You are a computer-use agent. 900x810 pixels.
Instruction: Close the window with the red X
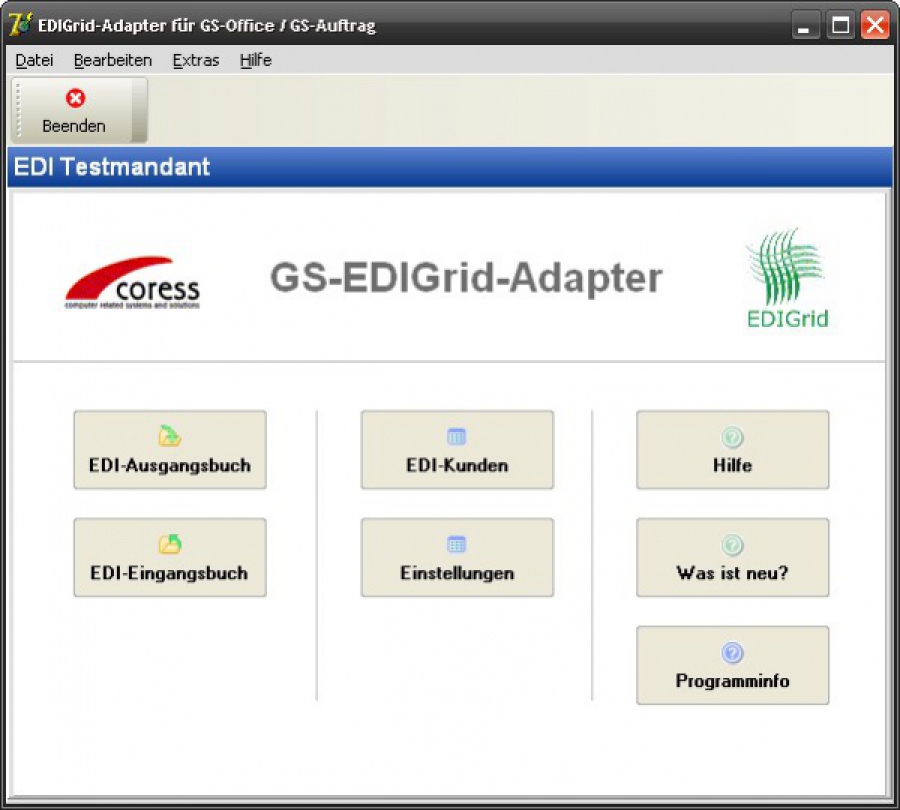coord(875,26)
